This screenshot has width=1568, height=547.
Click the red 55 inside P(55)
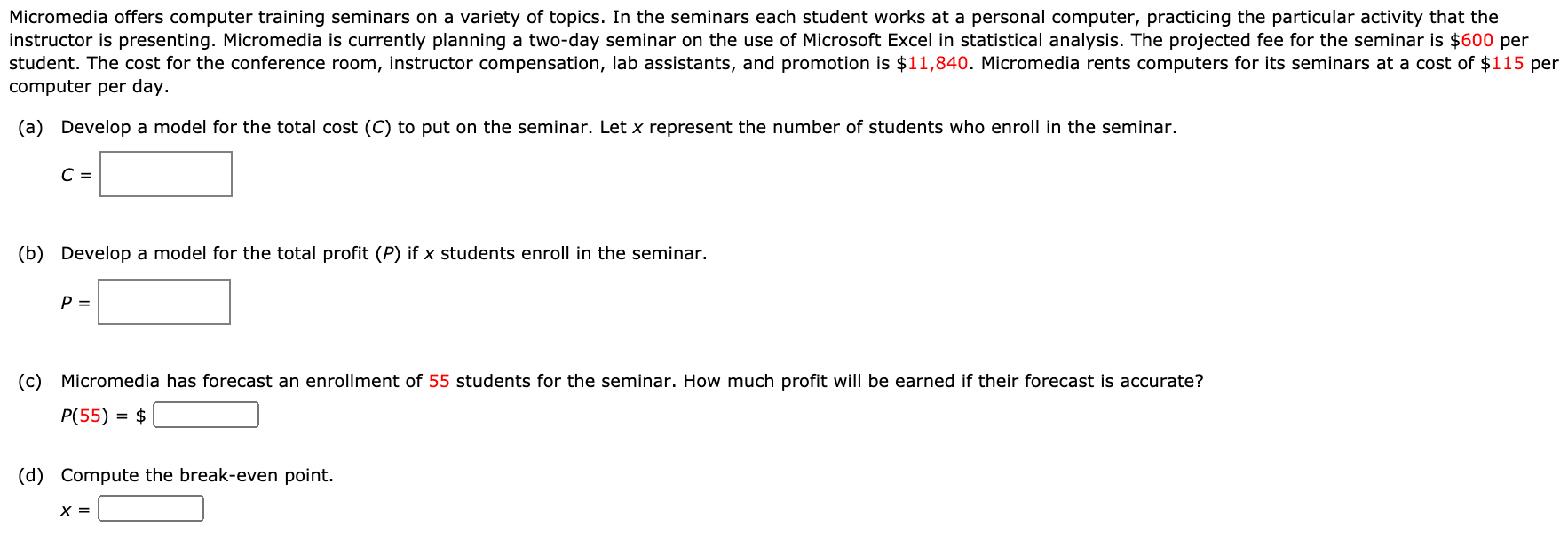point(91,414)
